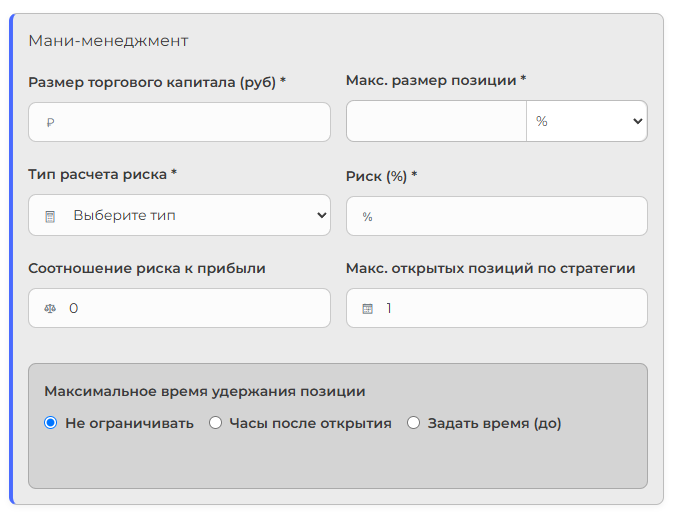The height and width of the screenshot is (515, 677).
Task: Focus the Макс. открытых позиций по стратегии input
Action: point(497,308)
